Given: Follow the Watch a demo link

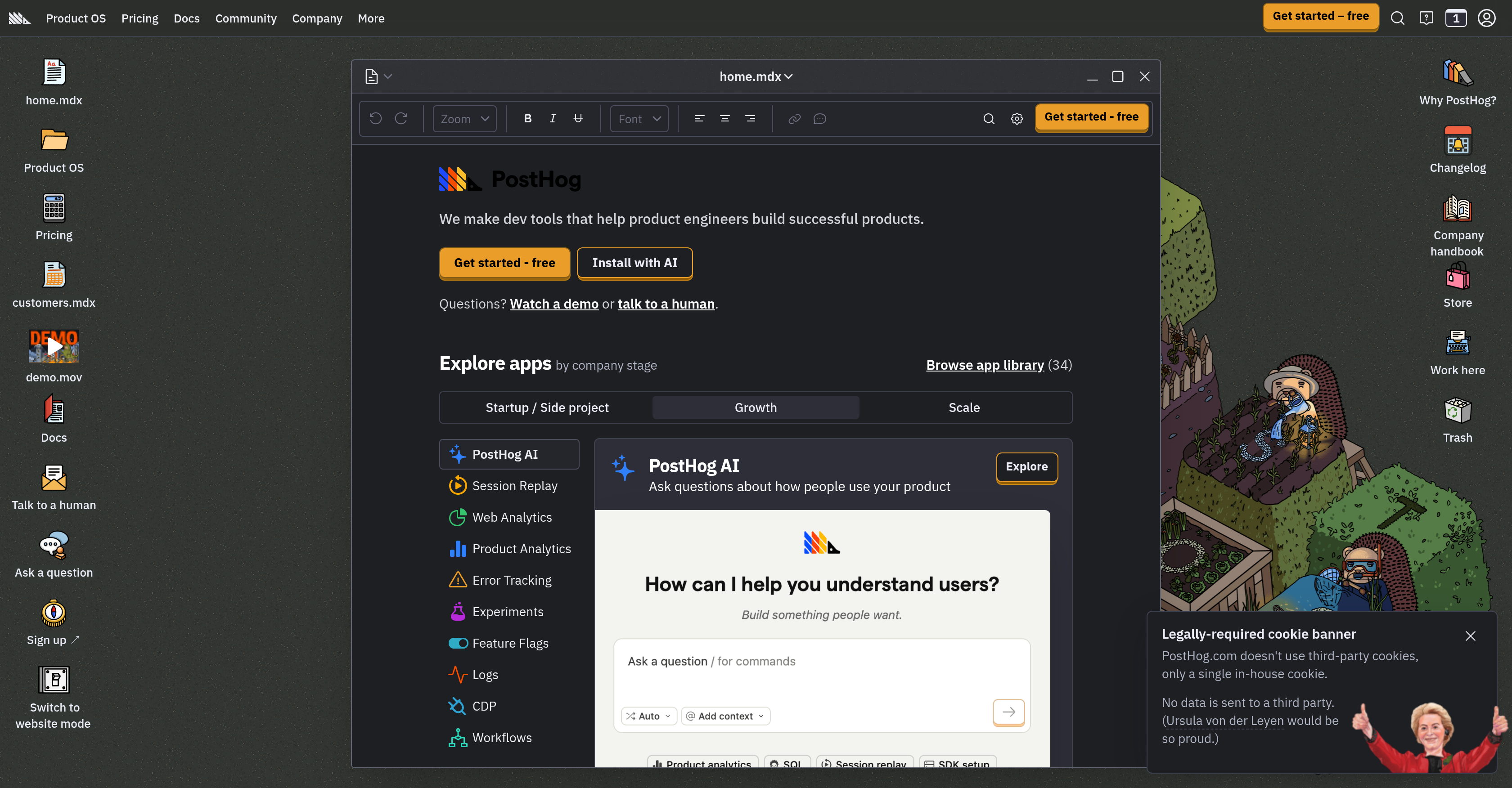Looking at the screenshot, I should coord(553,304).
